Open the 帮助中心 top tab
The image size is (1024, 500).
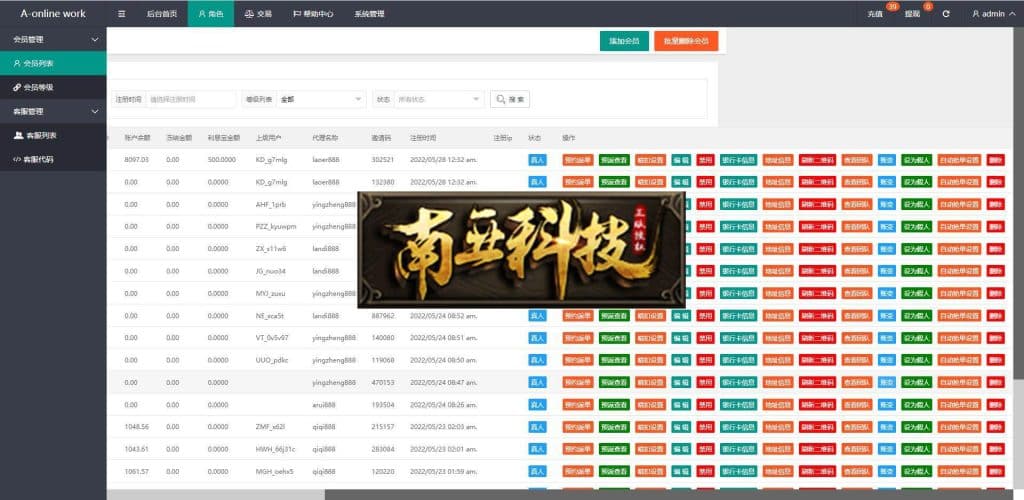point(313,14)
